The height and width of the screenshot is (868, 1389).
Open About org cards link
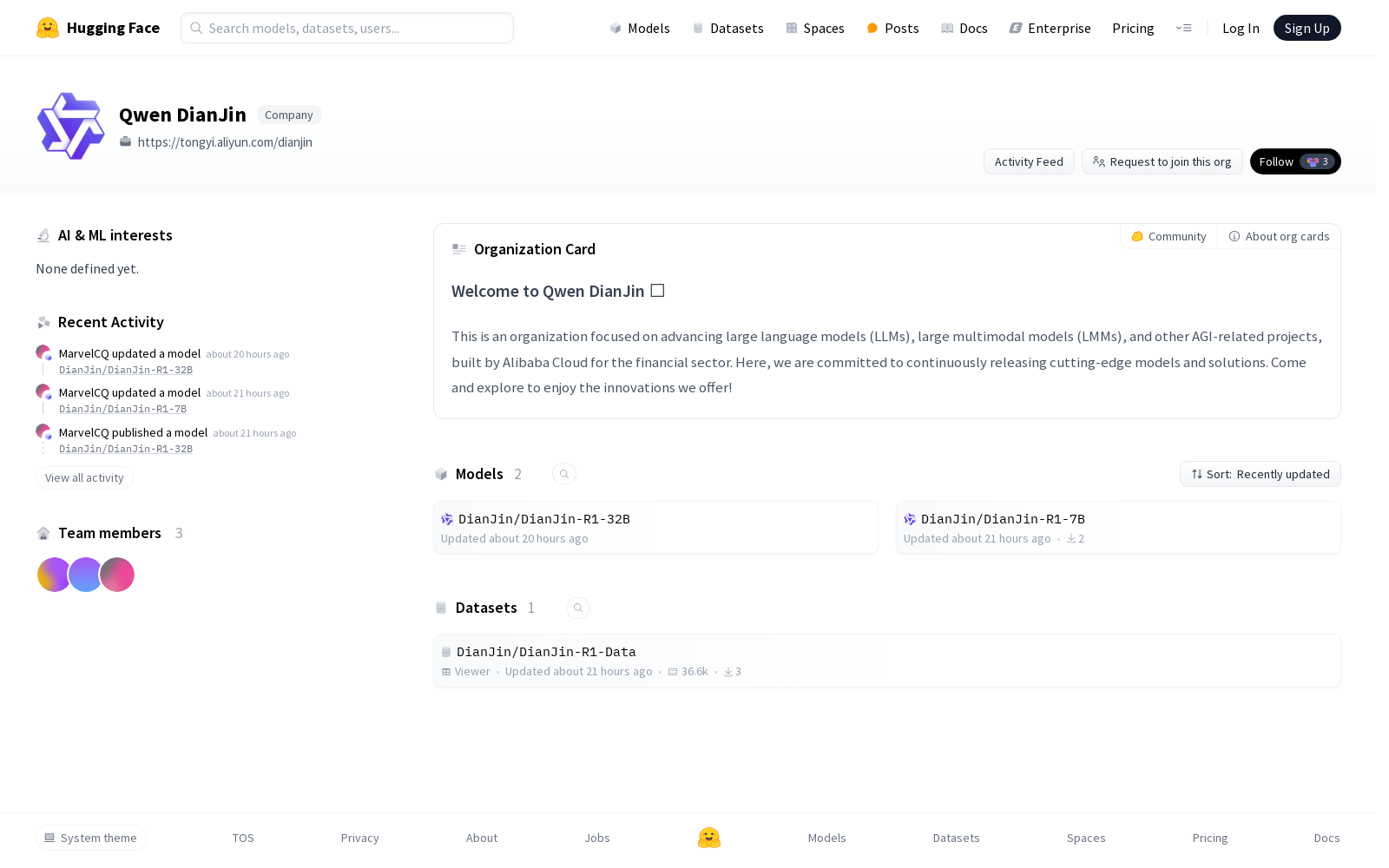click(x=1279, y=236)
